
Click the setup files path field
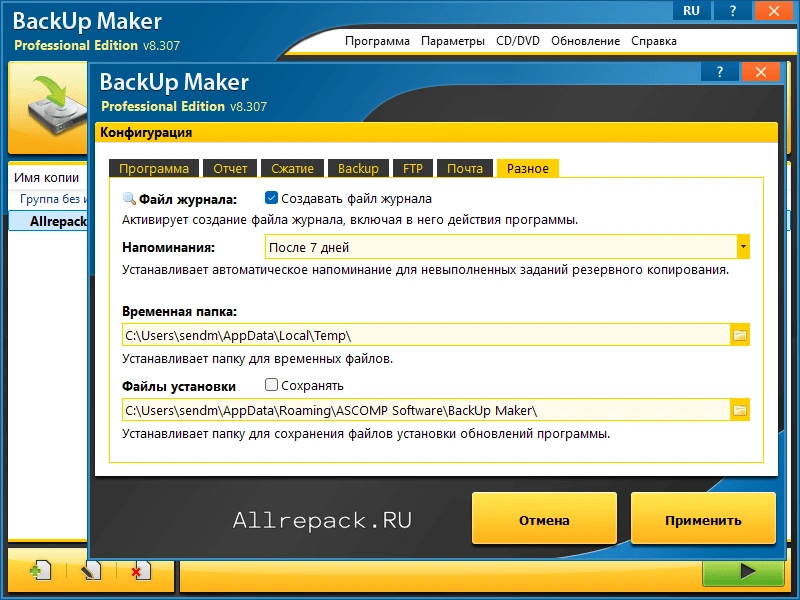[x=426, y=410]
